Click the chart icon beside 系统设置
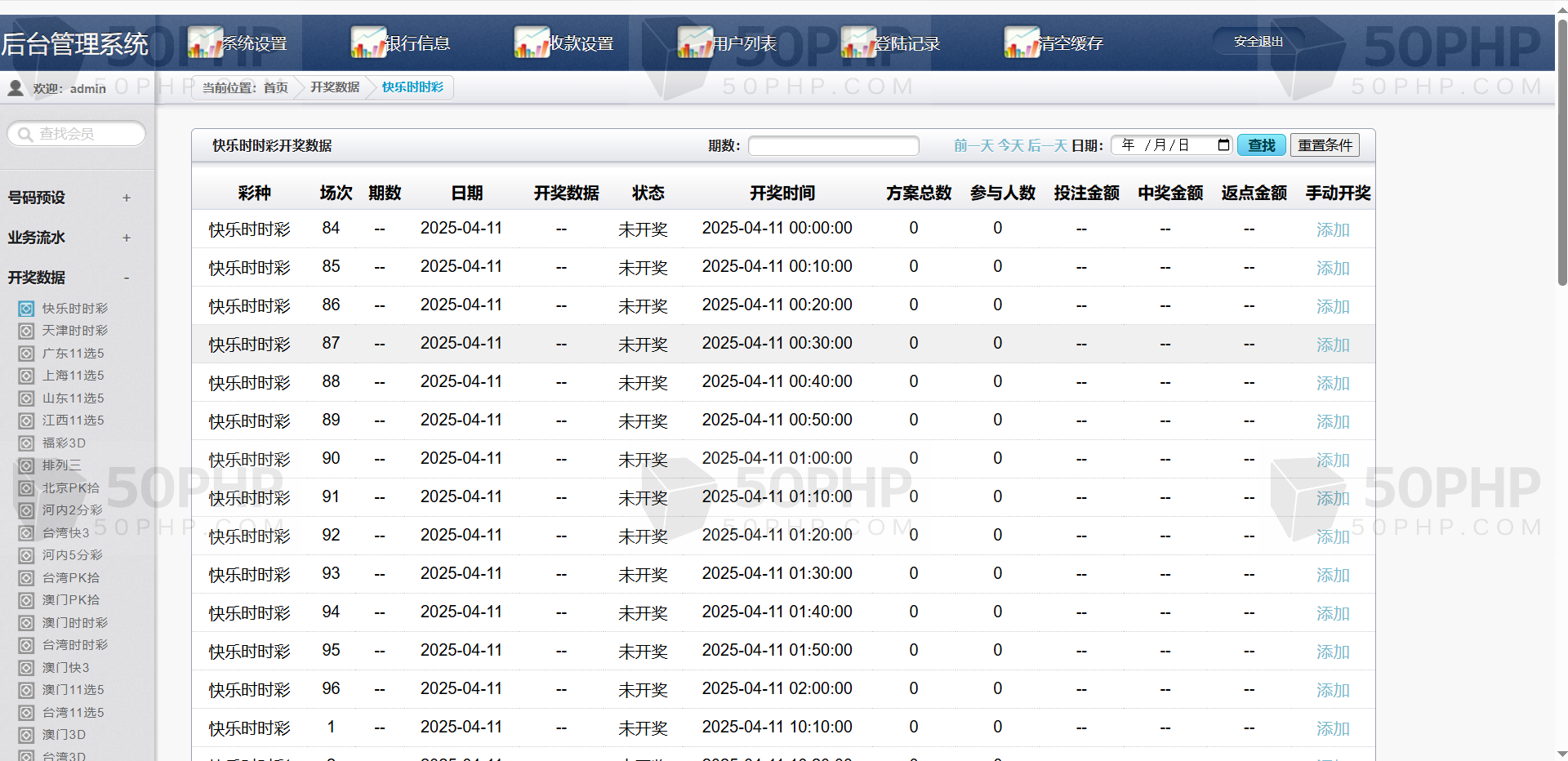1568x761 pixels. point(205,42)
